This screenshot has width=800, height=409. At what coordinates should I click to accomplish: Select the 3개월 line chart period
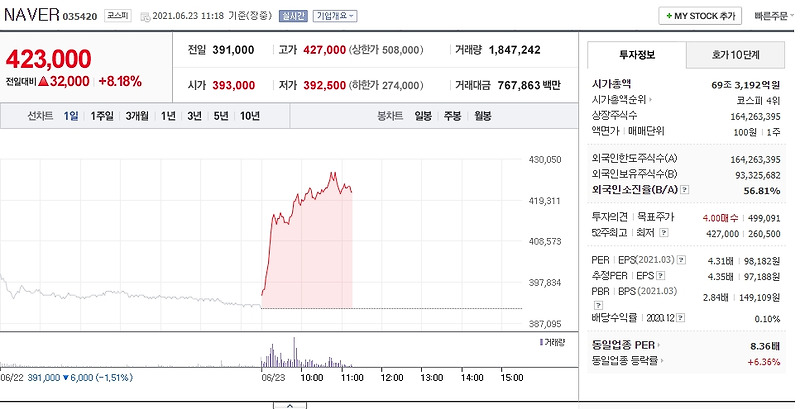tap(137, 116)
